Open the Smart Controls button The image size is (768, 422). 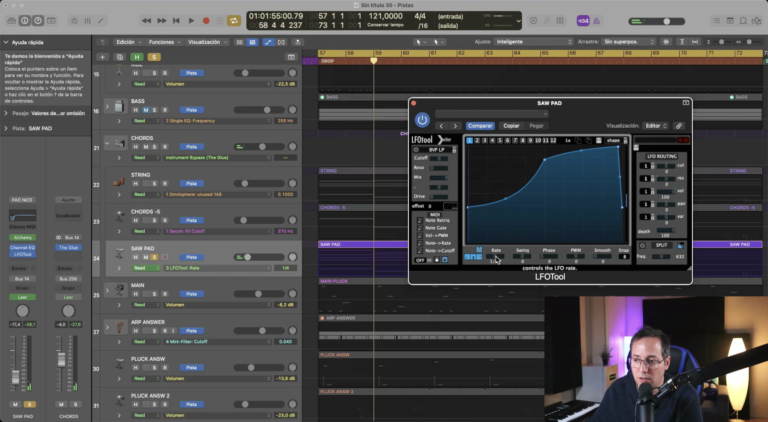pos(74,21)
